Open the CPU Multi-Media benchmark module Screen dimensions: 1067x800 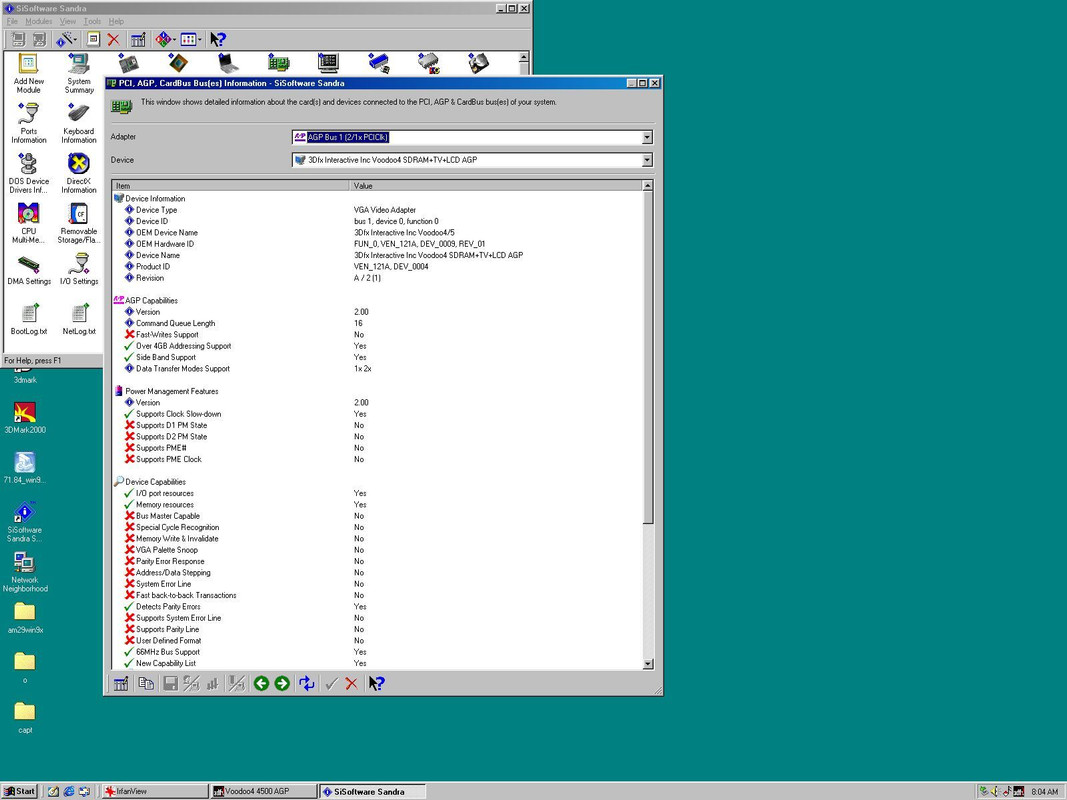click(29, 223)
